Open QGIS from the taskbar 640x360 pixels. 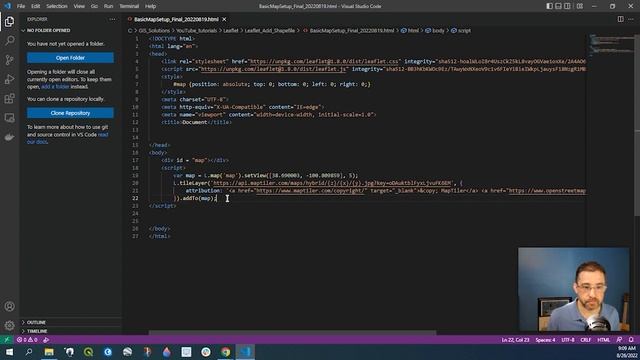pyautogui.click(x=89, y=352)
